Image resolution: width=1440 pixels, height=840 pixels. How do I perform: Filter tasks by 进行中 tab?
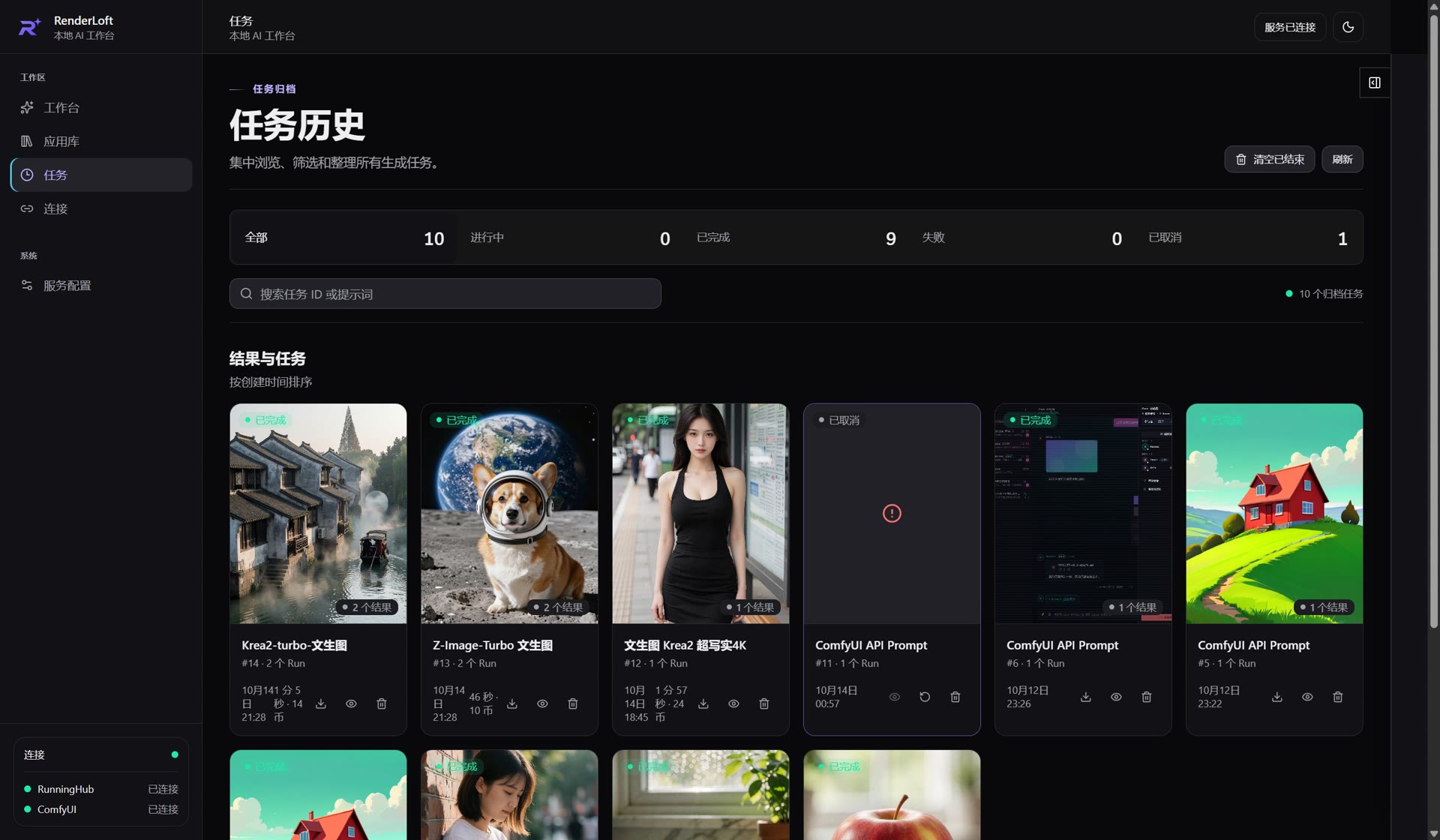coord(570,238)
